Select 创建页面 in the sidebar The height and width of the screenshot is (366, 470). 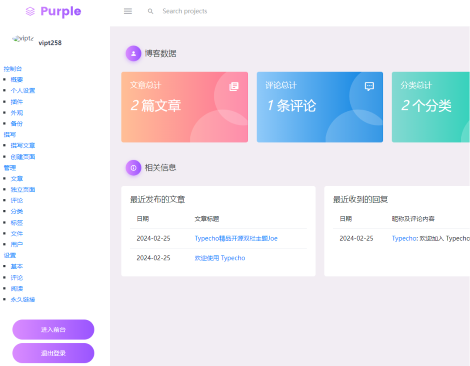(23, 157)
